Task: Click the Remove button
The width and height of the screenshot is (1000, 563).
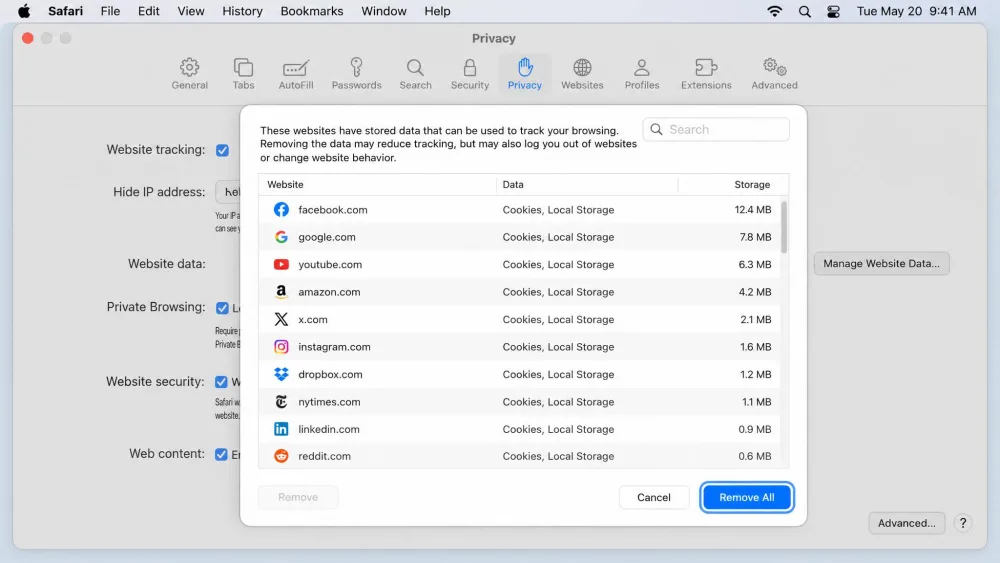Action: pyautogui.click(x=298, y=497)
